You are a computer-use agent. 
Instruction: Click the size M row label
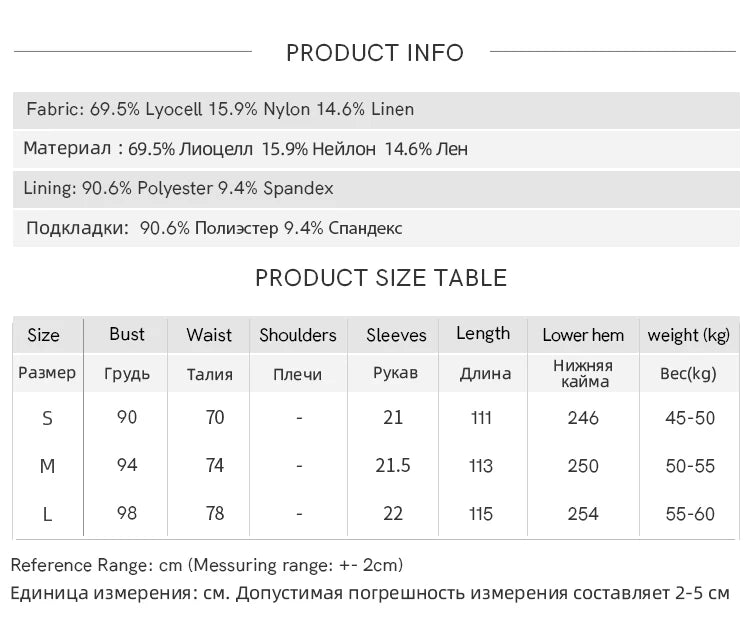click(47, 466)
